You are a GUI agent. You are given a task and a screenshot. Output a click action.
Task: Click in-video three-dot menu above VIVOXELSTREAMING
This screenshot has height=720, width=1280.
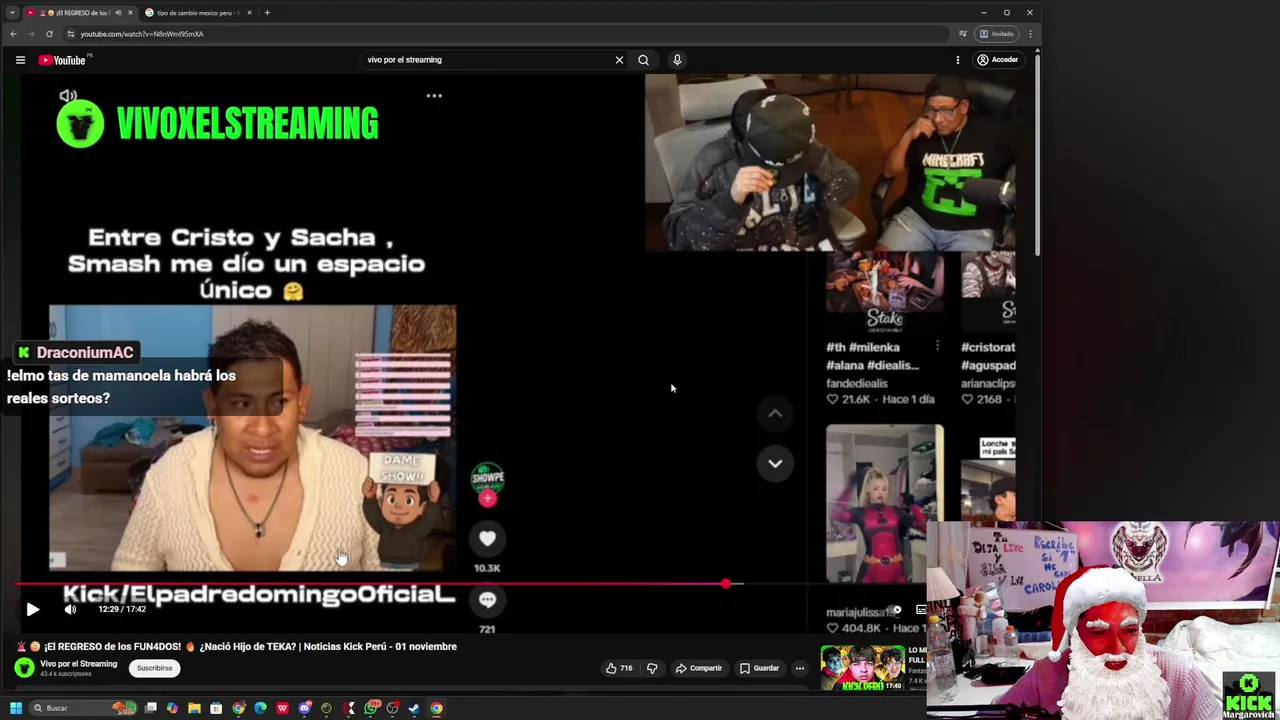point(434,96)
